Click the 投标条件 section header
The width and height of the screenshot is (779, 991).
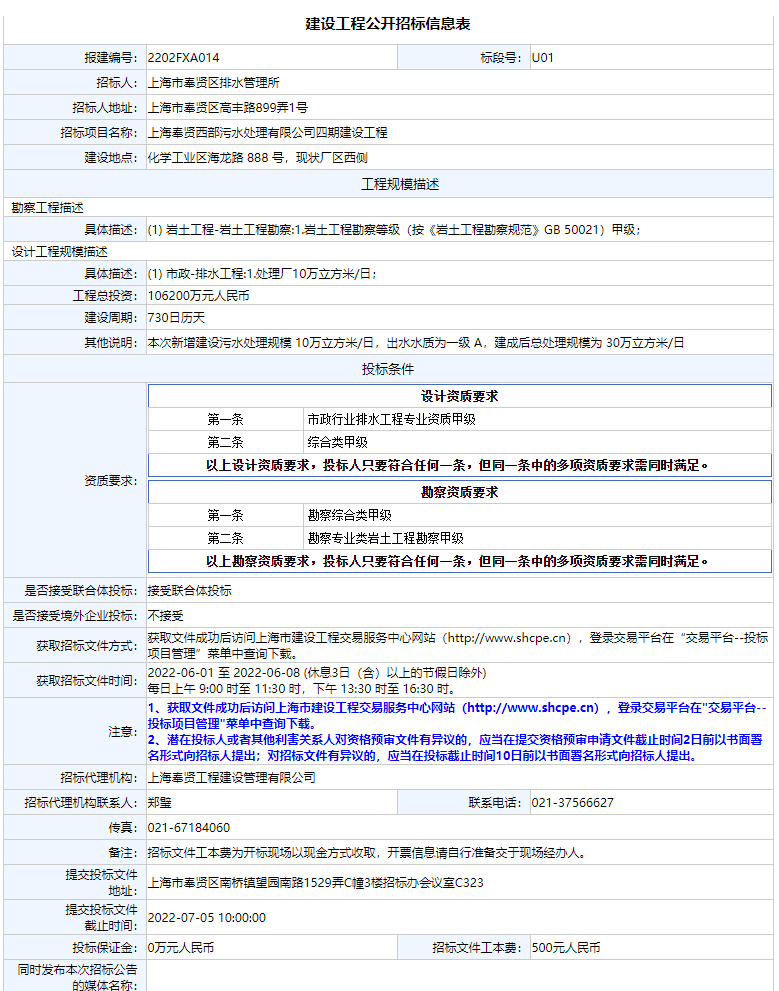coord(387,369)
